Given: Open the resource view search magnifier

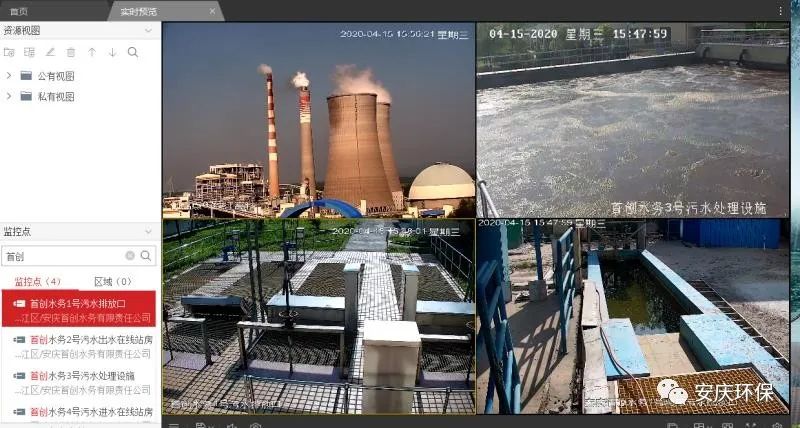Looking at the screenshot, I should point(133,52).
